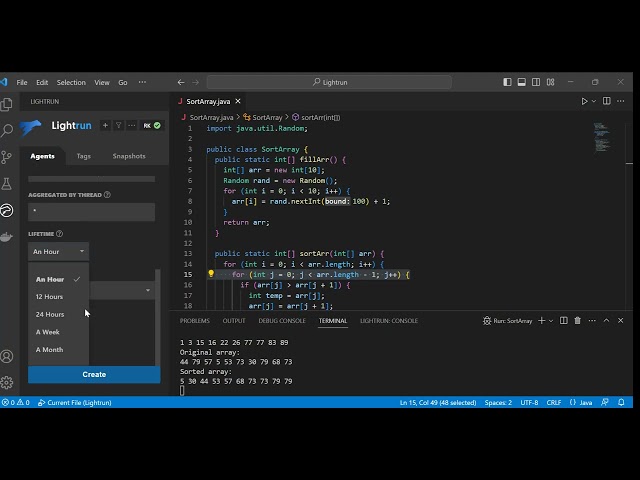Open the Source Control view
The image size is (640, 480).
pos(7,157)
